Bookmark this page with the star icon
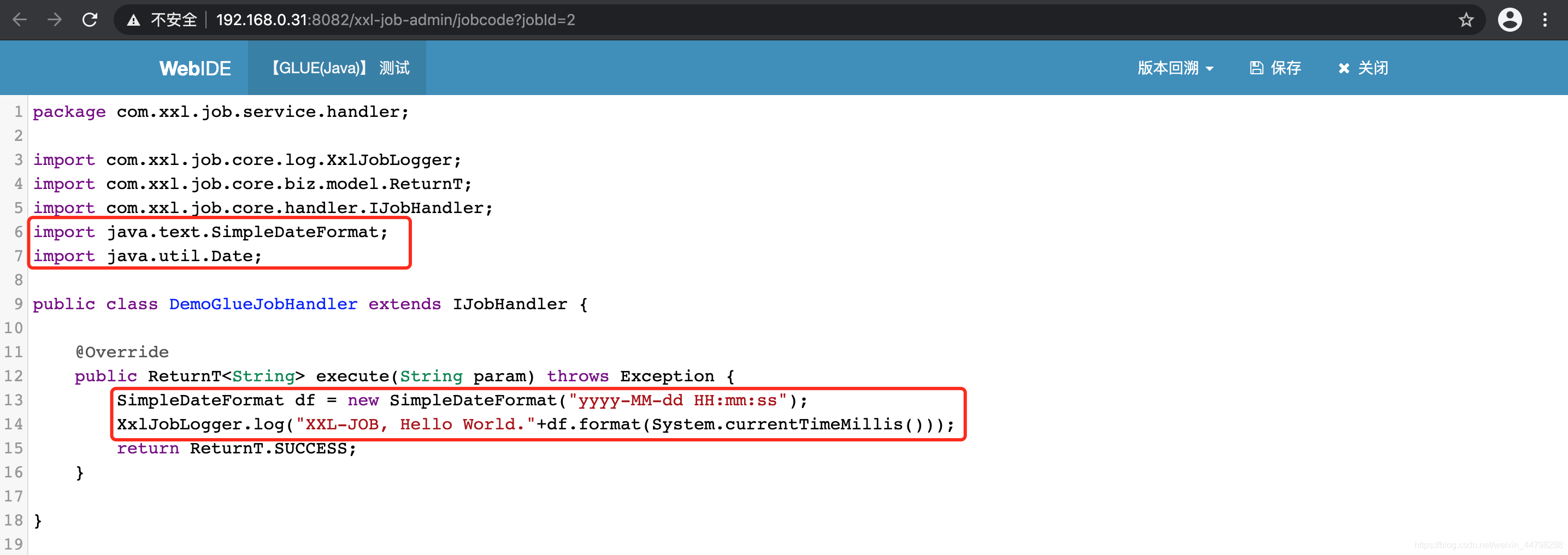This screenshot has width=1568, height=555. [x=1466, y=20]
